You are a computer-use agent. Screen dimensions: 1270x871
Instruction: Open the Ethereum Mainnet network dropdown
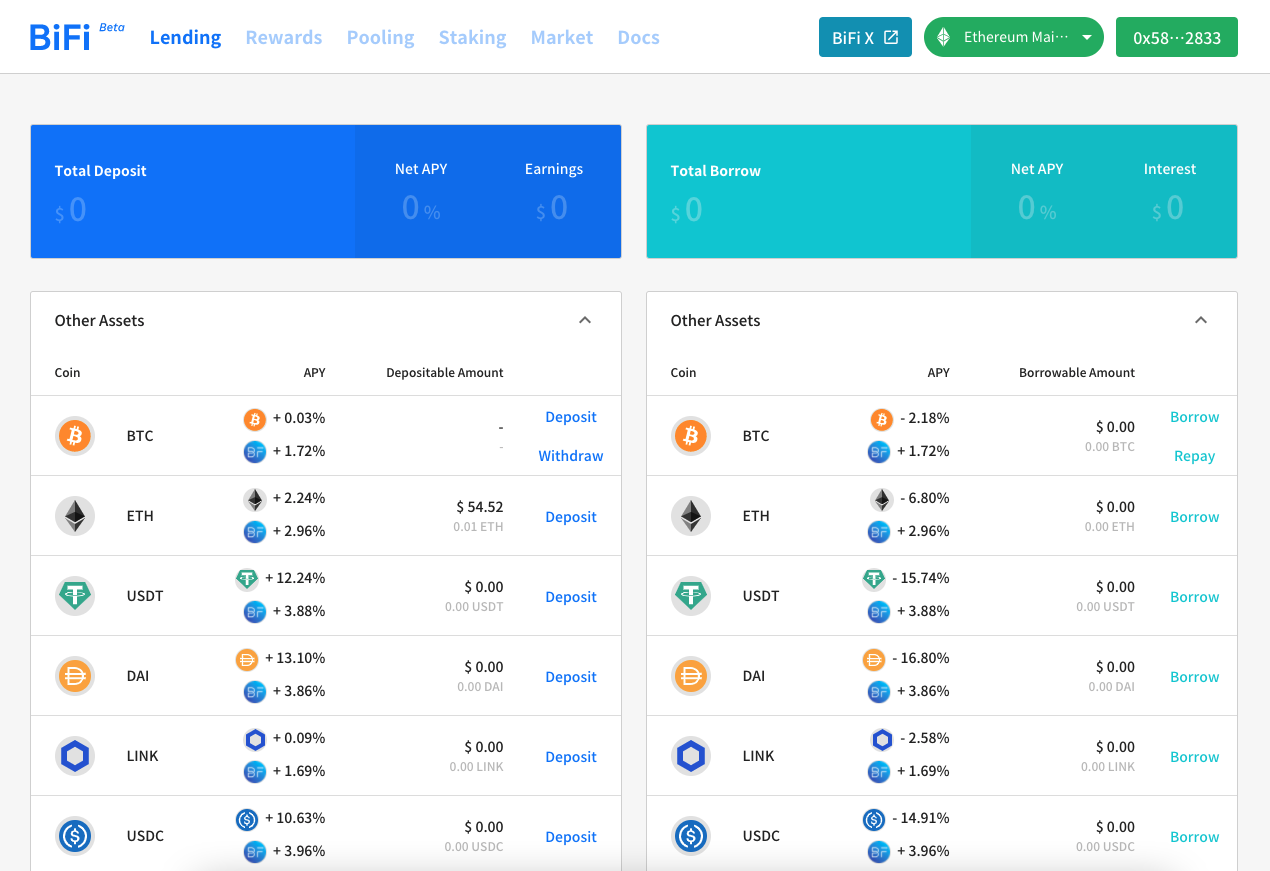[1014, 37]
